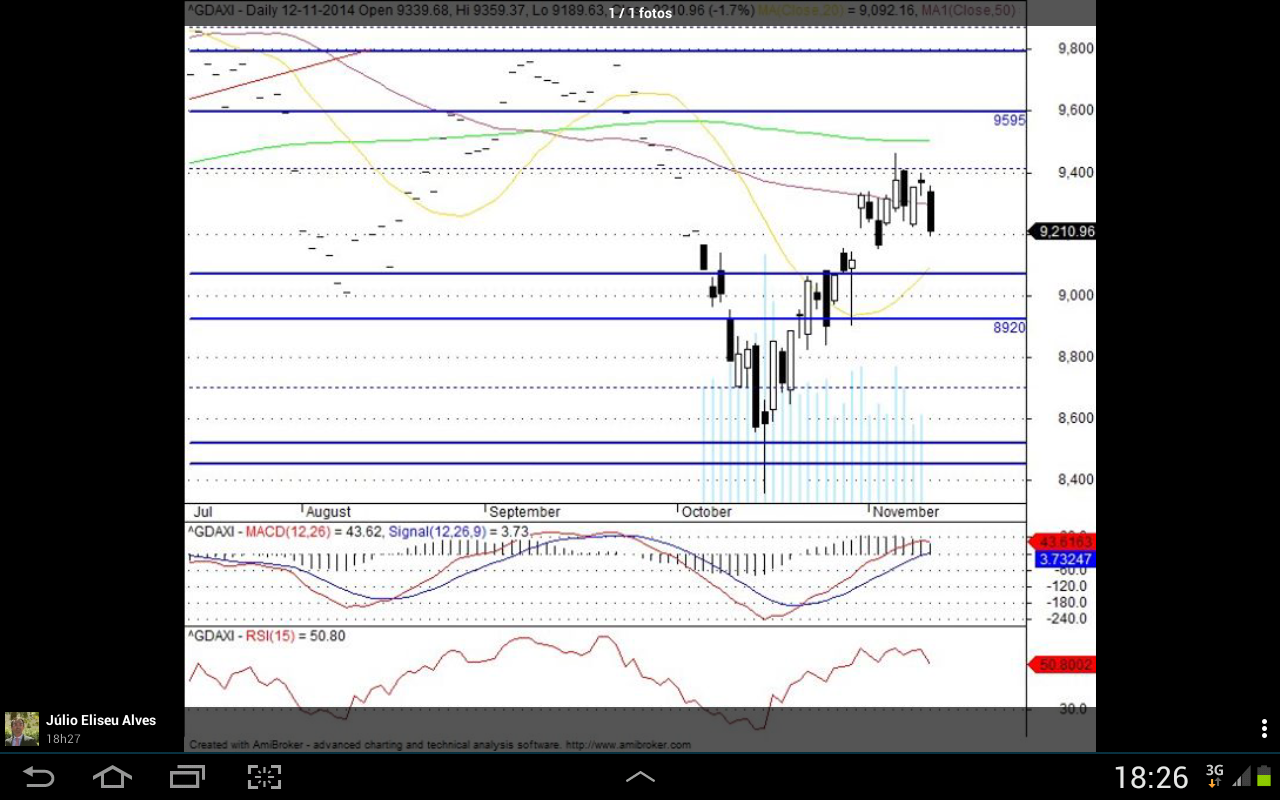Go to the Android home screen
The height and width of the screenshot is (800, 1280).
(x=112, y=777)
